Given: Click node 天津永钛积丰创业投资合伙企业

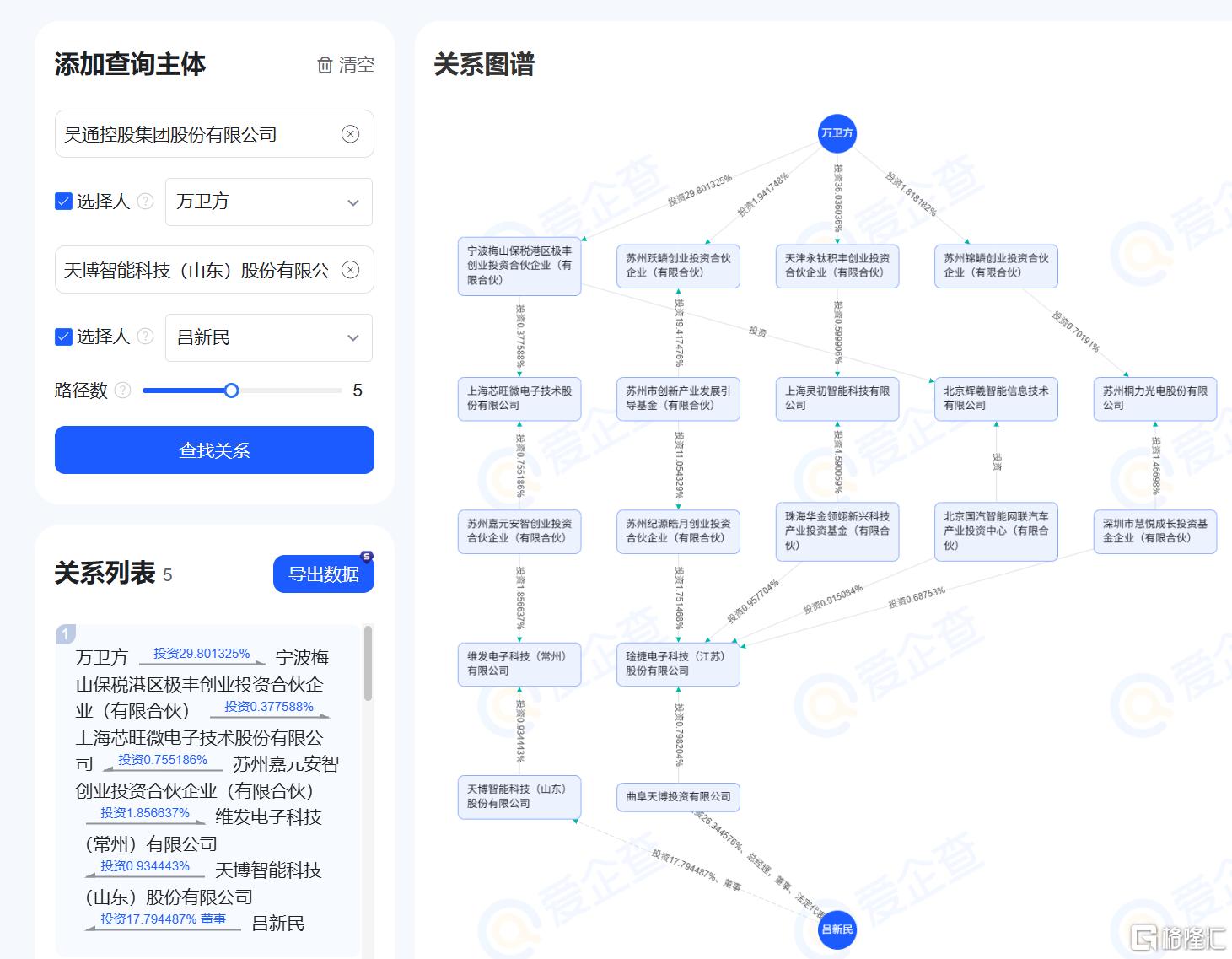Looking at the screenshot, I should click(837, 266).
